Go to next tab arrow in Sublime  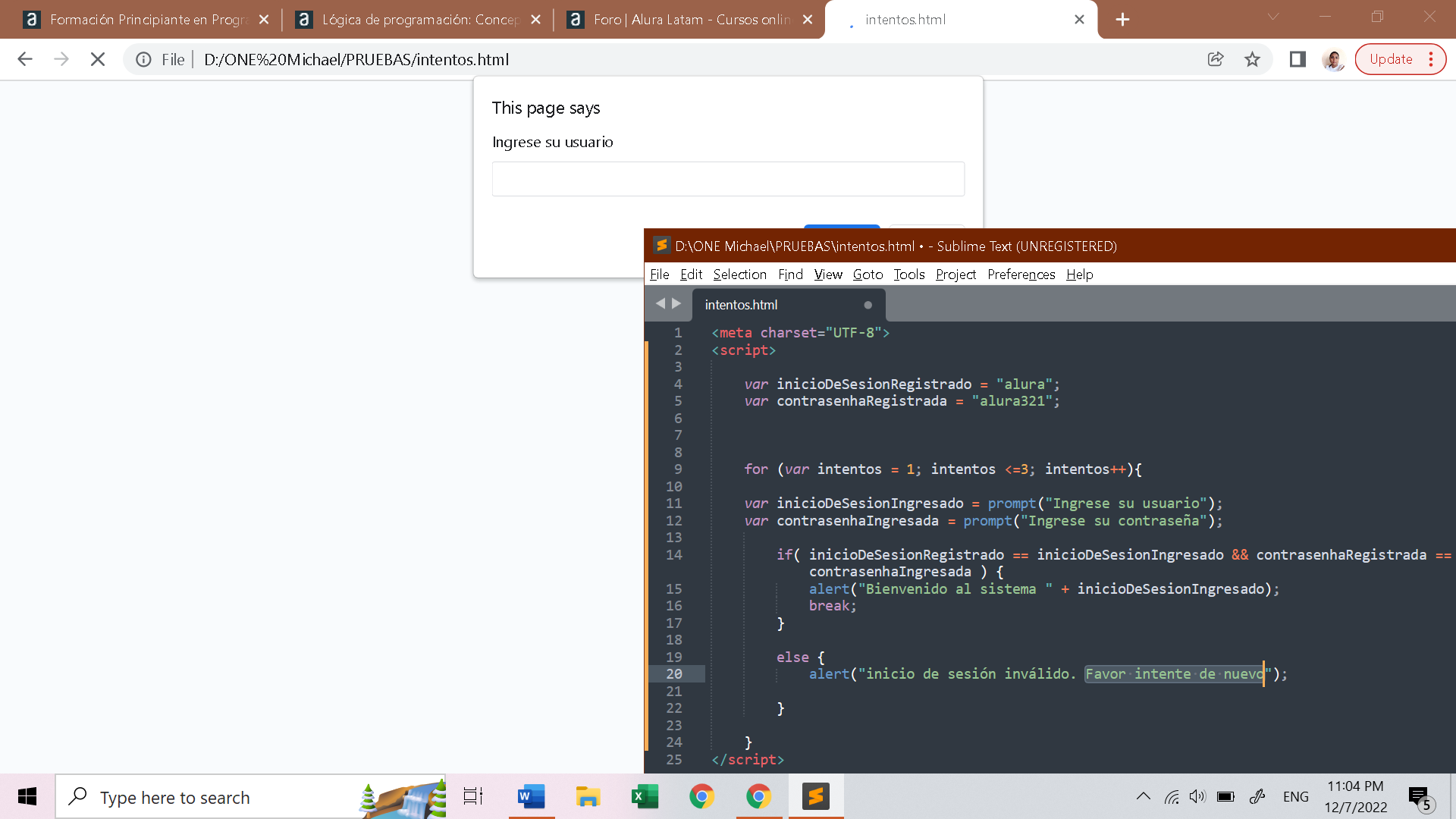676,303
